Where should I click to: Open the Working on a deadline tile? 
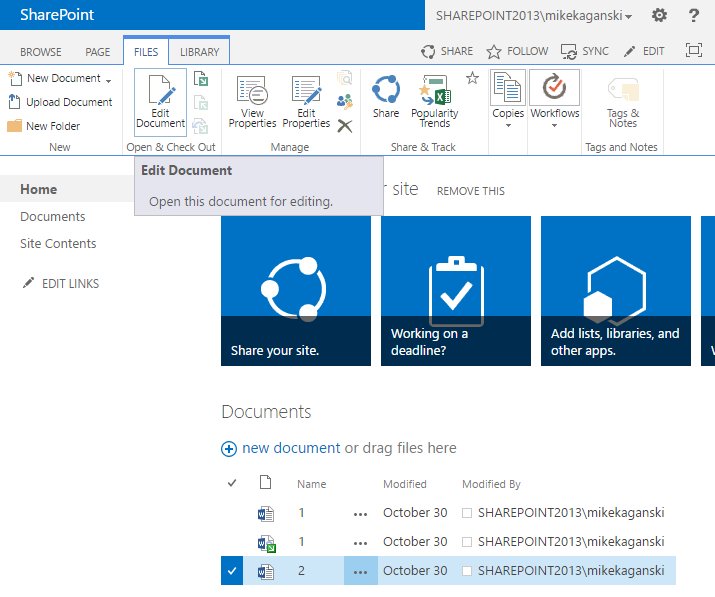[456, 291]
